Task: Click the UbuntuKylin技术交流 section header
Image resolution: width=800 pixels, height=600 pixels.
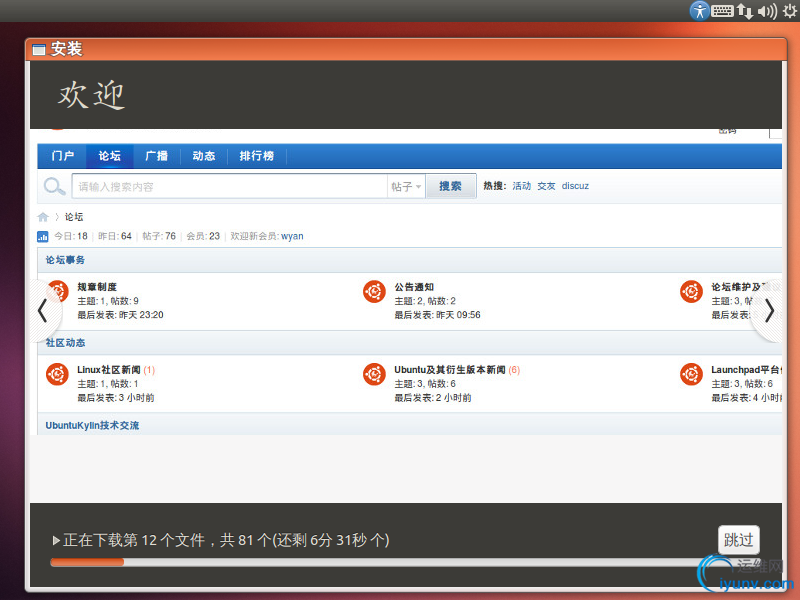Action: pos(92,426)
